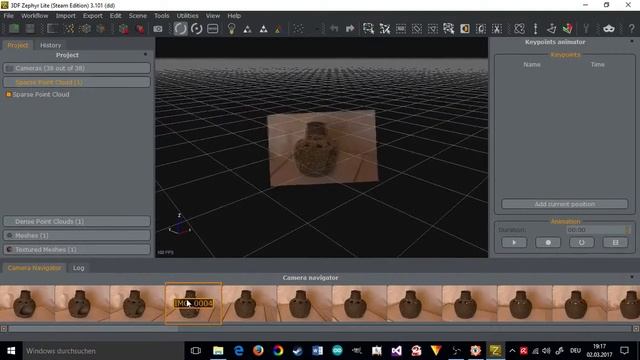Toggle the light bulb lighting icon
Viewport: 640px width, 360px height.
point(231,29)
